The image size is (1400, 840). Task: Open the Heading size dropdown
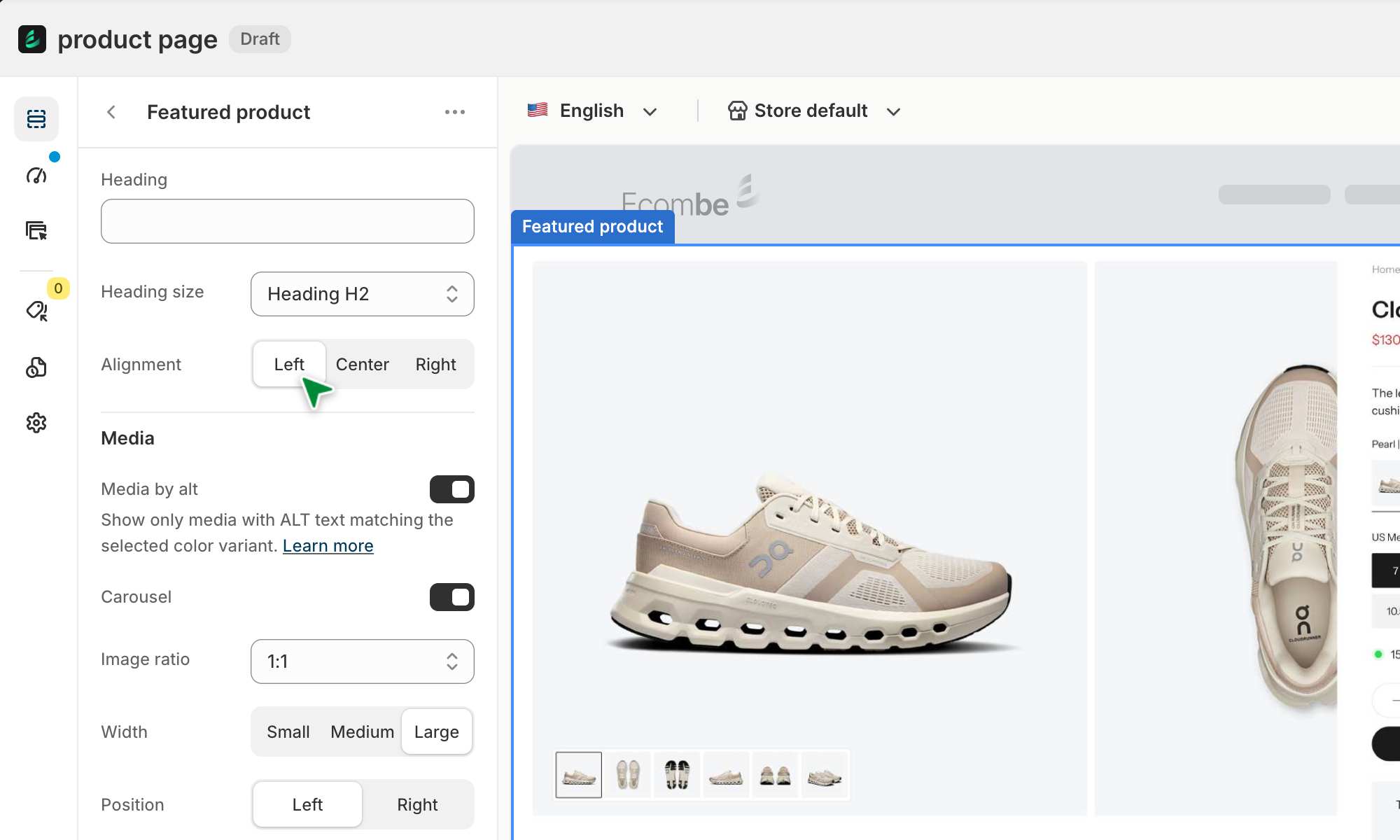click(x=362, y=294)
